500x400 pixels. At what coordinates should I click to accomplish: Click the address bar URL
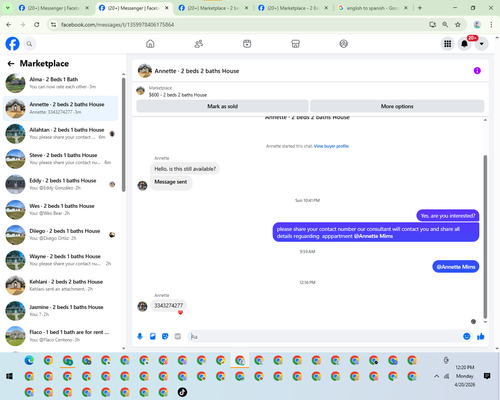tap(117, 25)
